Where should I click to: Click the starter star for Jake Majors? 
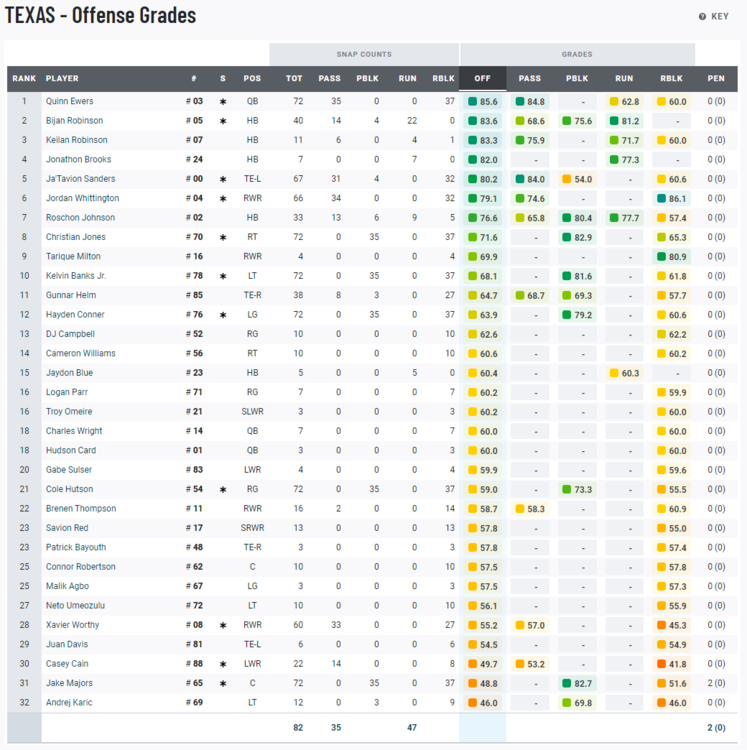click(223, 684)
